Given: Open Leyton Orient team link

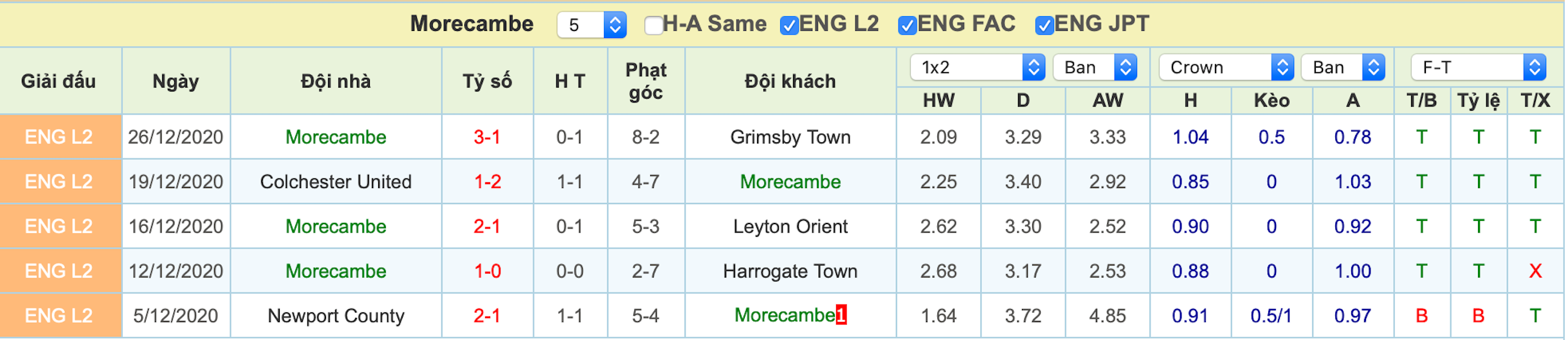Looking at the screenshot, I should click(x=790, y=227).
